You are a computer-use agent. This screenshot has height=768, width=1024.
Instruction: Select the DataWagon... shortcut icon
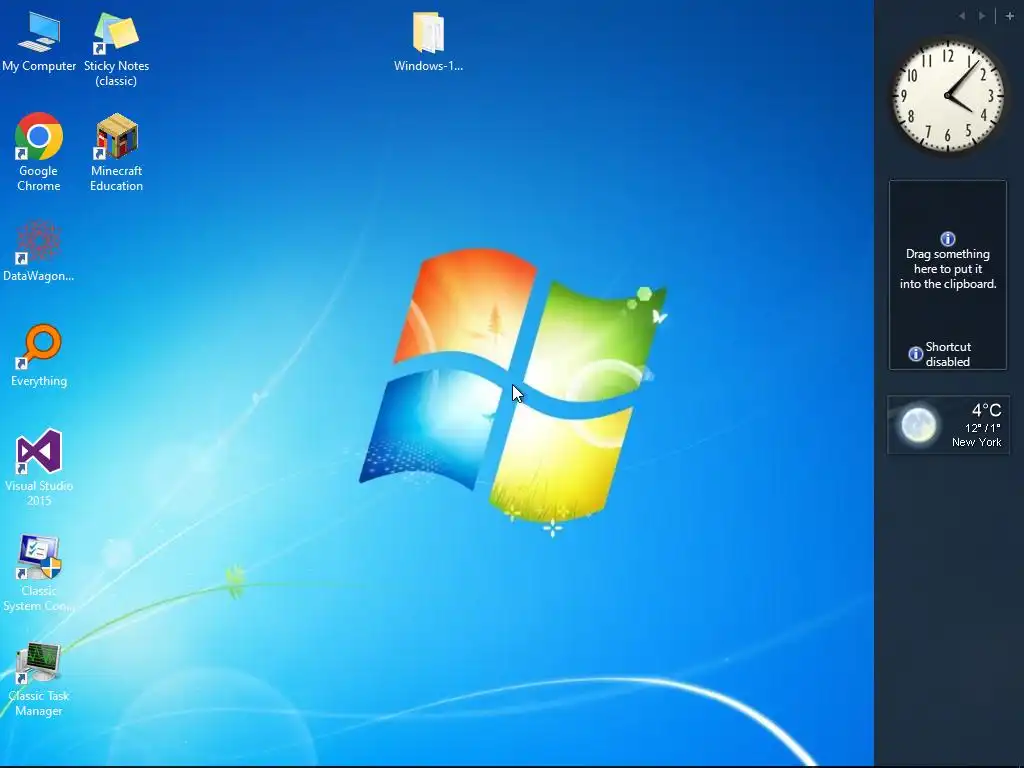tap(39, 251)
